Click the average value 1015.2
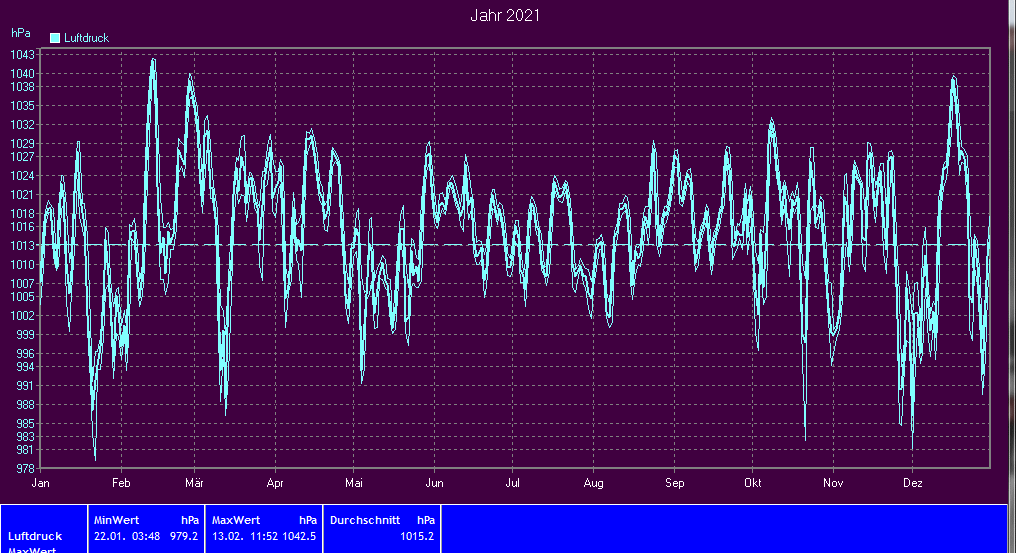Image resolution: width=1016 pixels, height=553 pixels. [x=417, y=536]
